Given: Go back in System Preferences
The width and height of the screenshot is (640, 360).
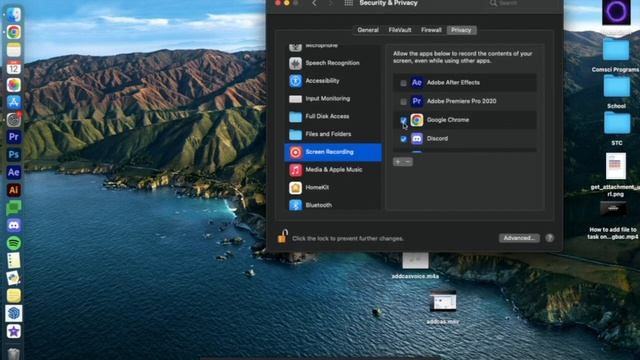Looking at the screenshot, I should point(314,3).
